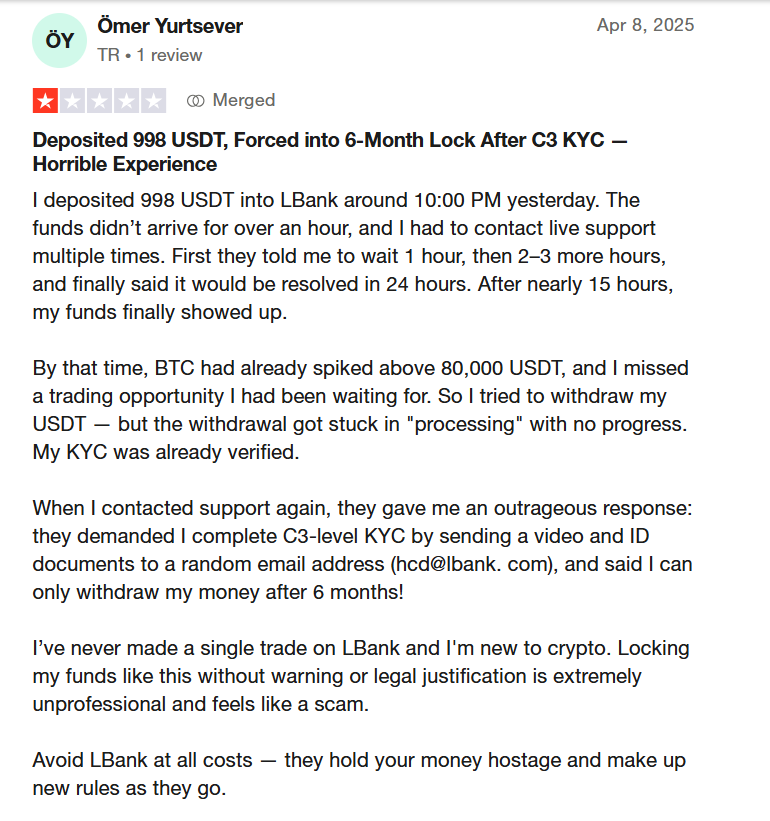
Task: Click the hcd@lbank. com email text
Action: click(474, 564)
